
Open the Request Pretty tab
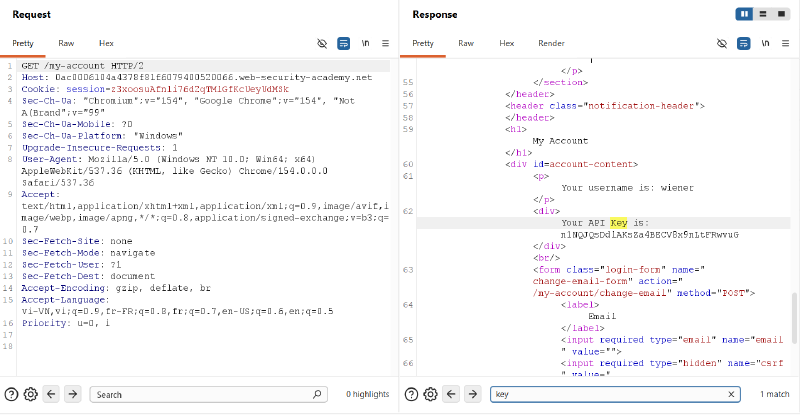[x=23, y=43]
